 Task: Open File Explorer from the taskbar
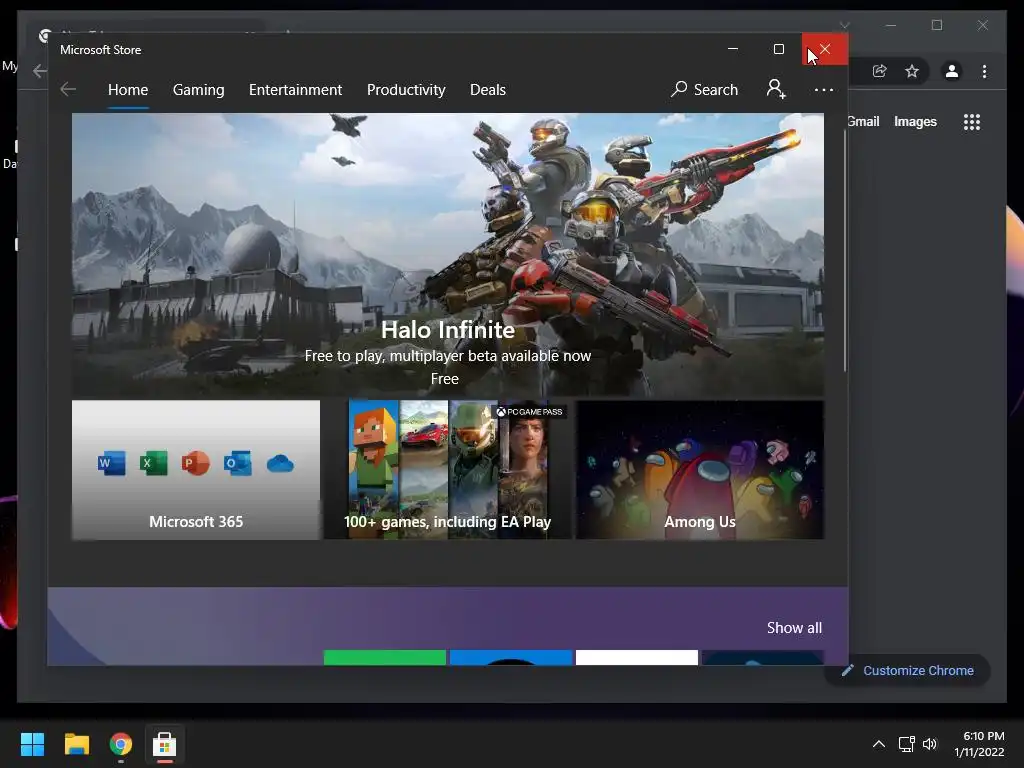[x=76, y=744]
